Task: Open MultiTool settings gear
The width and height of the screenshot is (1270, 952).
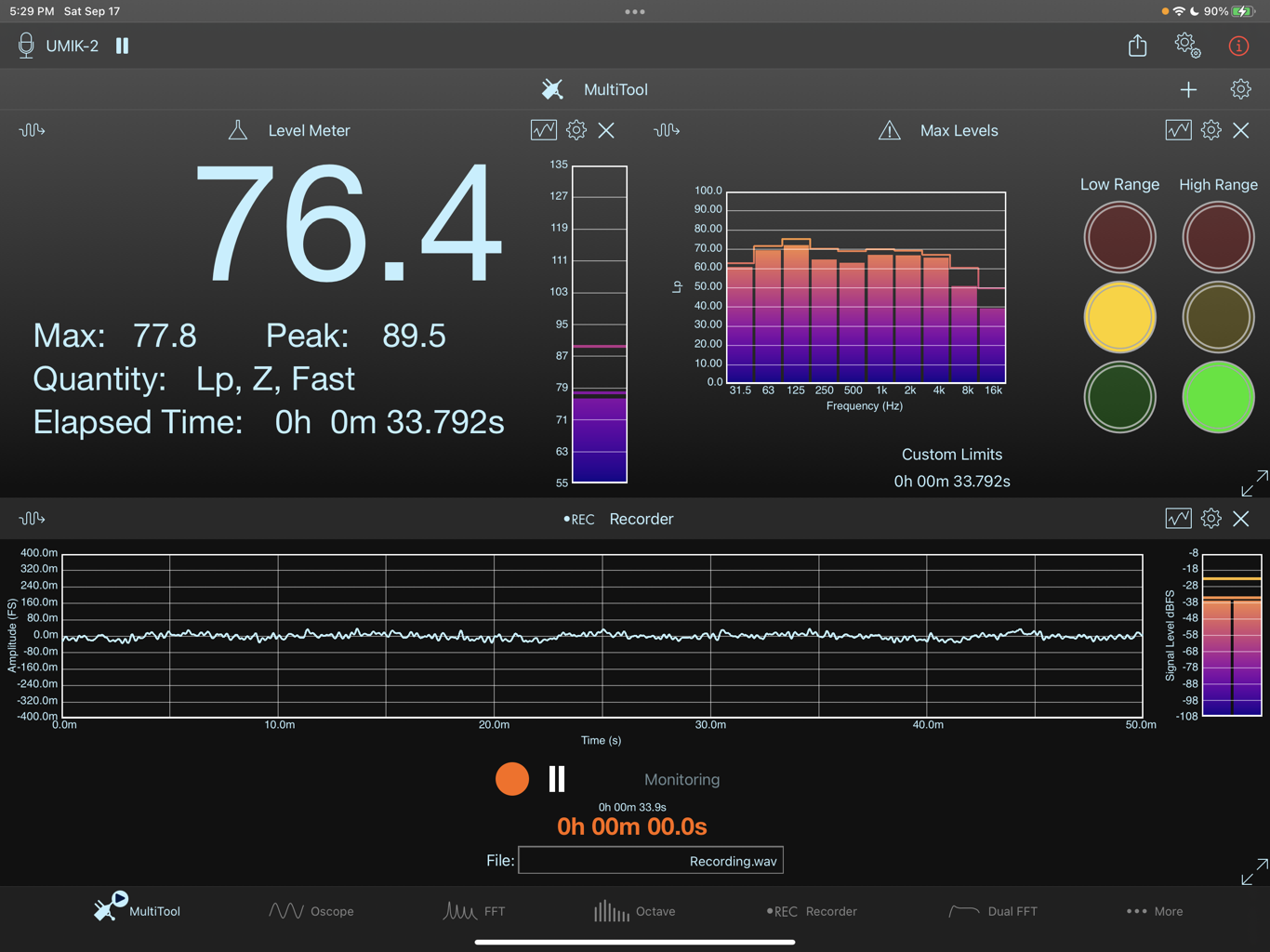Action: pyautogui.click(x=1240, y=89)
